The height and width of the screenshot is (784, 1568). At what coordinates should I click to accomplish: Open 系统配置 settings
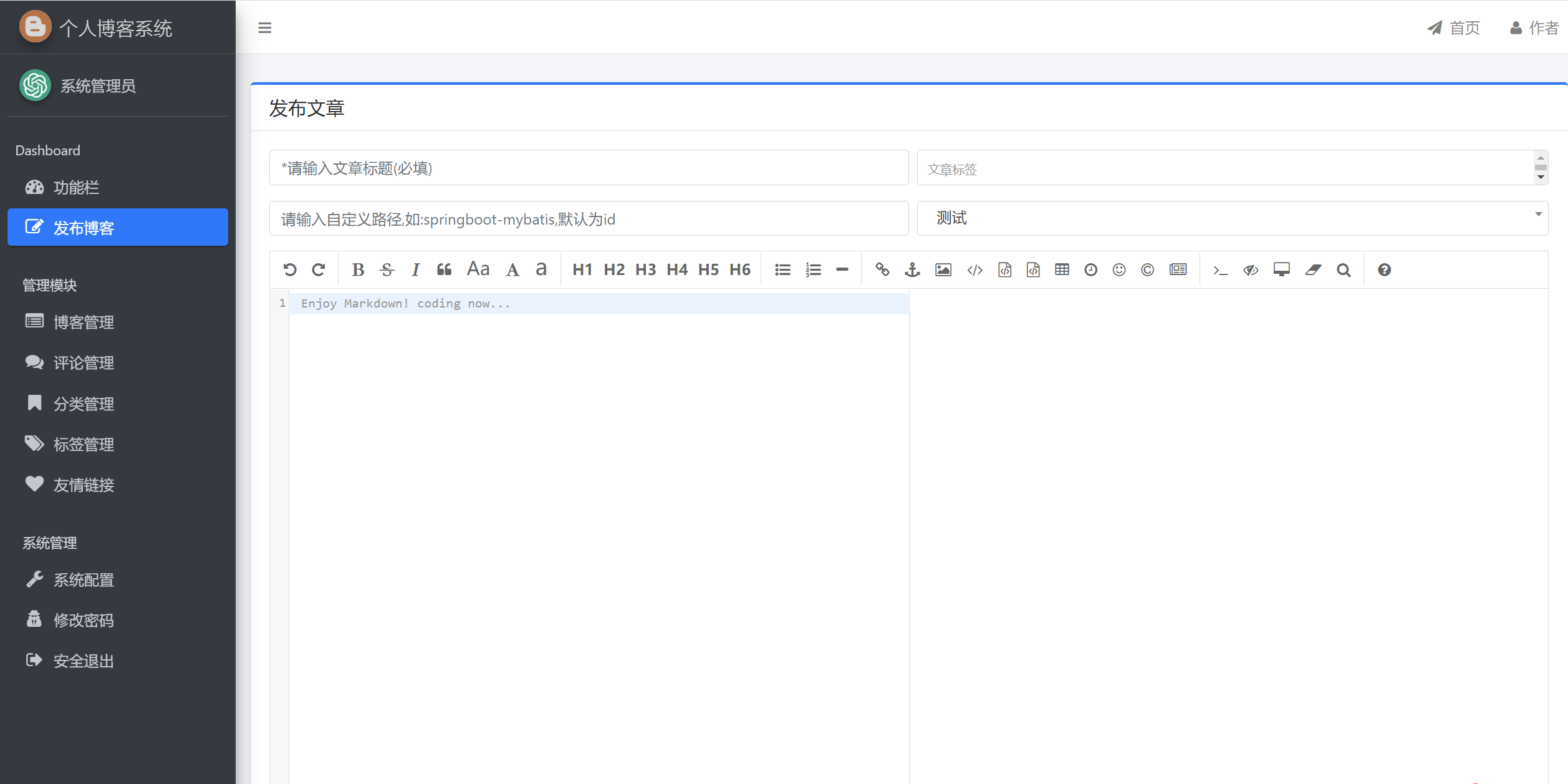tap(118, 579)
